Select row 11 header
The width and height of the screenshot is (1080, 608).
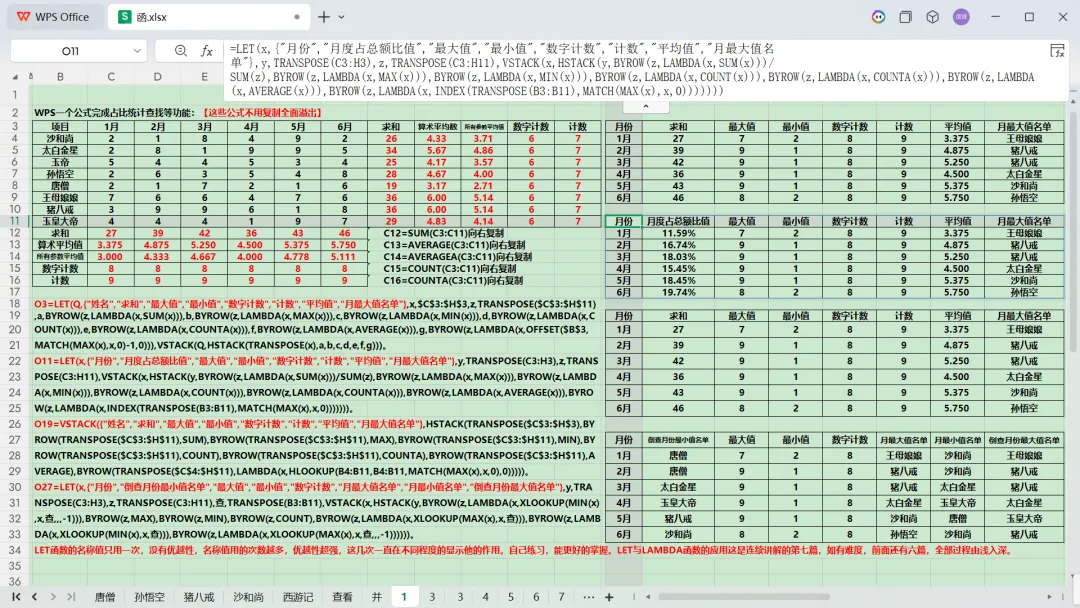pyautogui.click(x=15, y=221)
